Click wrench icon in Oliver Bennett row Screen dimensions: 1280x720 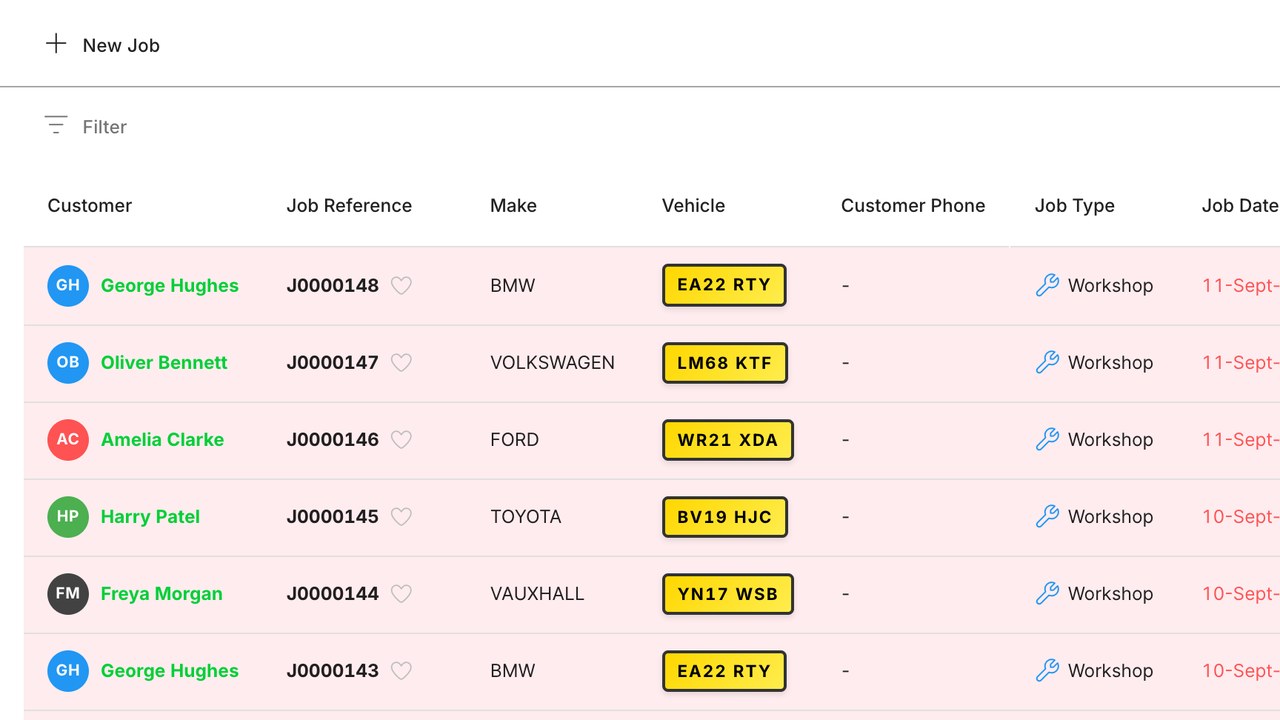click(1047, 362)
